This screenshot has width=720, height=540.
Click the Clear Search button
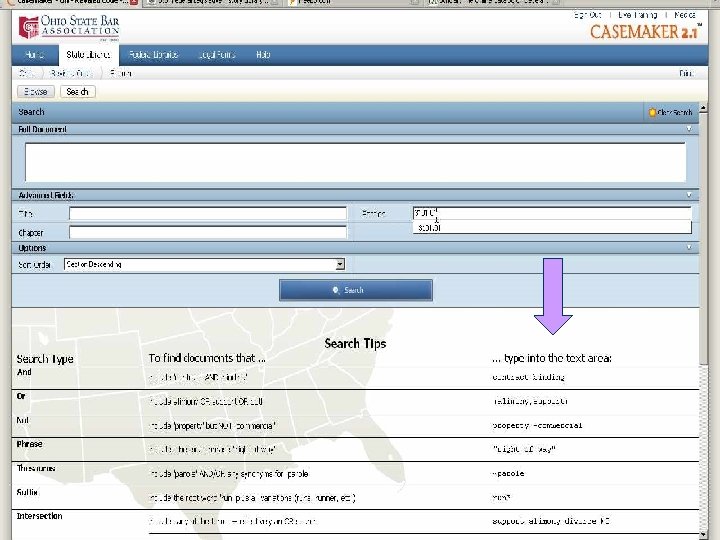(670, 112)
